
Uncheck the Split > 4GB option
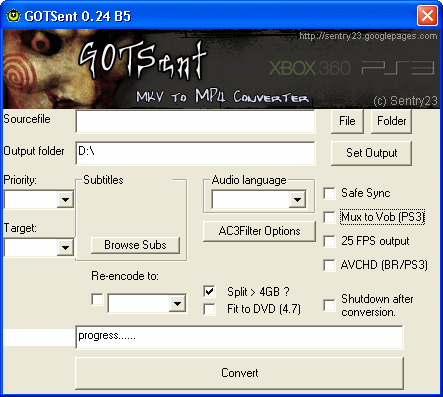pos(209,292)
